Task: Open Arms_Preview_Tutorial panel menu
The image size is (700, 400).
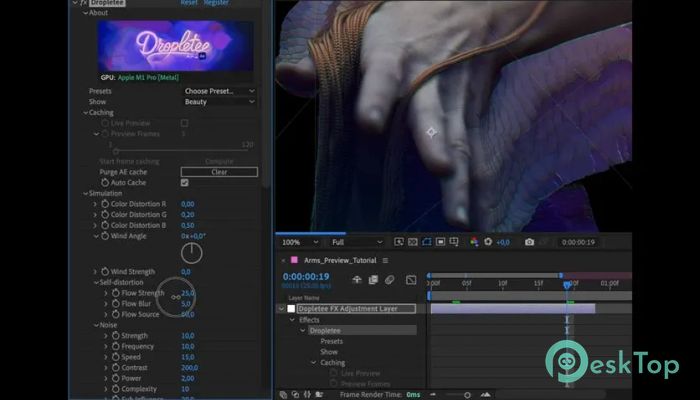Action: (385, 260)
